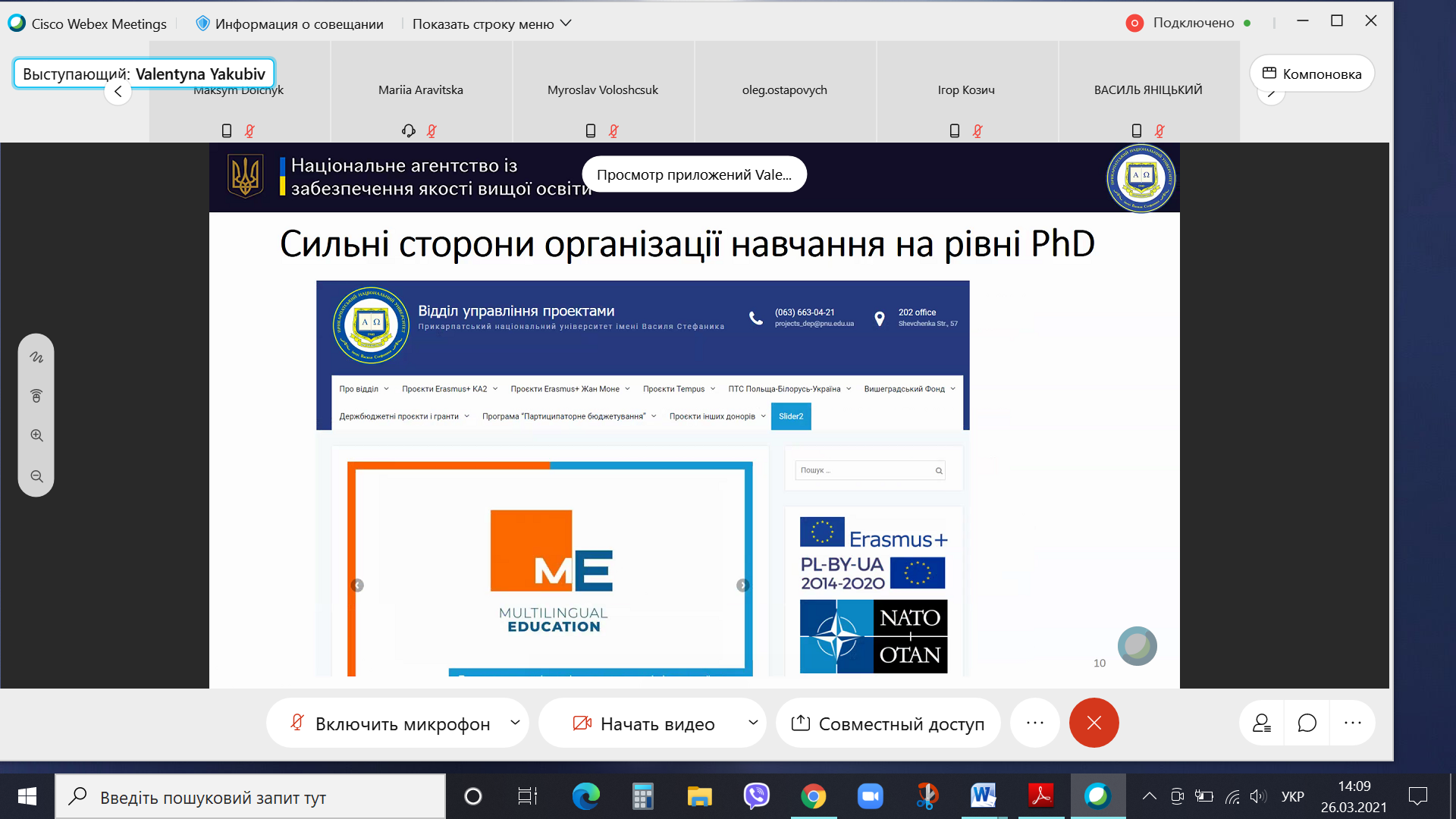
Task: Open the Компоновка layout menu
Action: click(x=1311, y=74)
